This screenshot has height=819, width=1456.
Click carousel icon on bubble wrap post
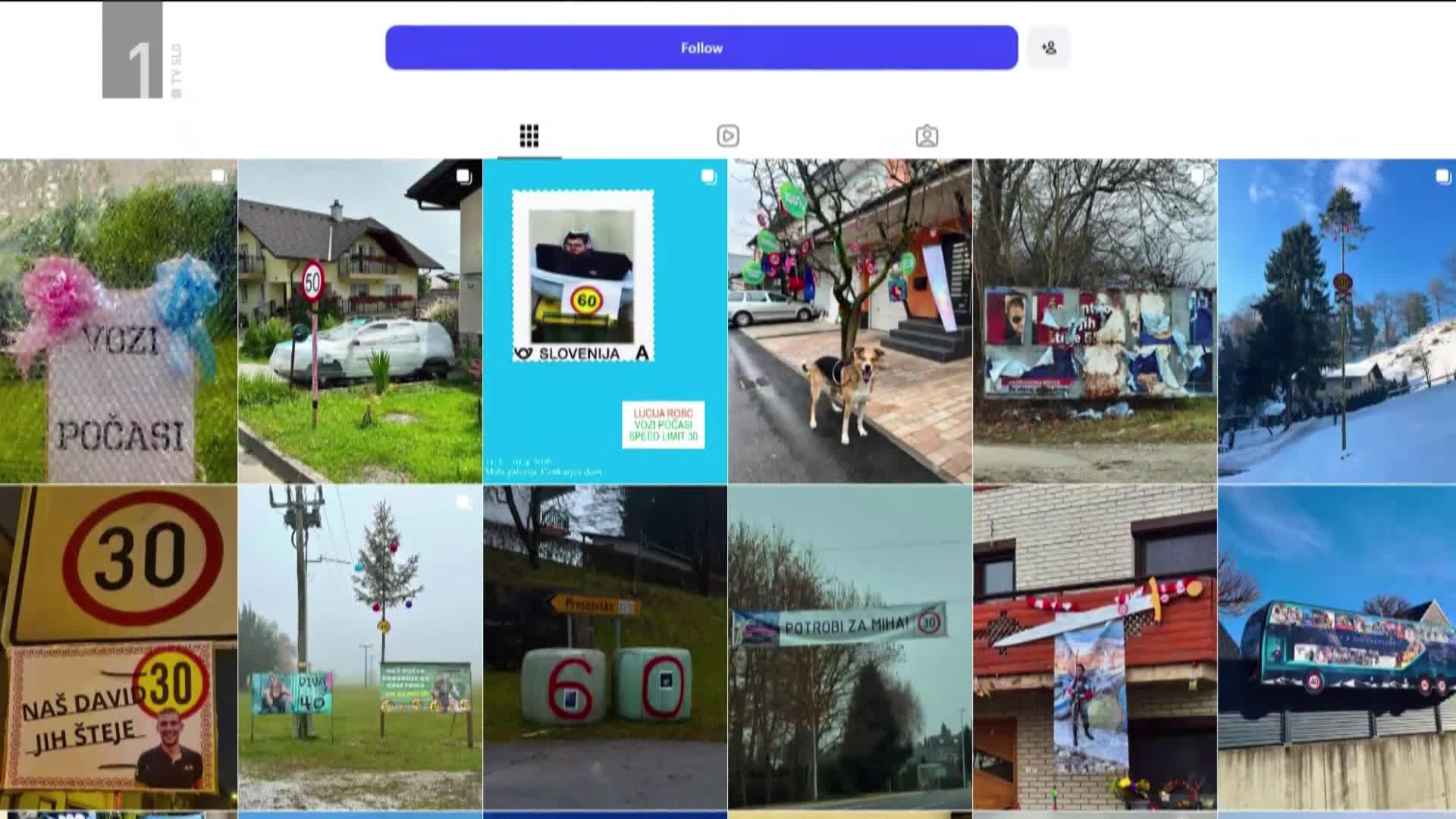pos(218,177)
